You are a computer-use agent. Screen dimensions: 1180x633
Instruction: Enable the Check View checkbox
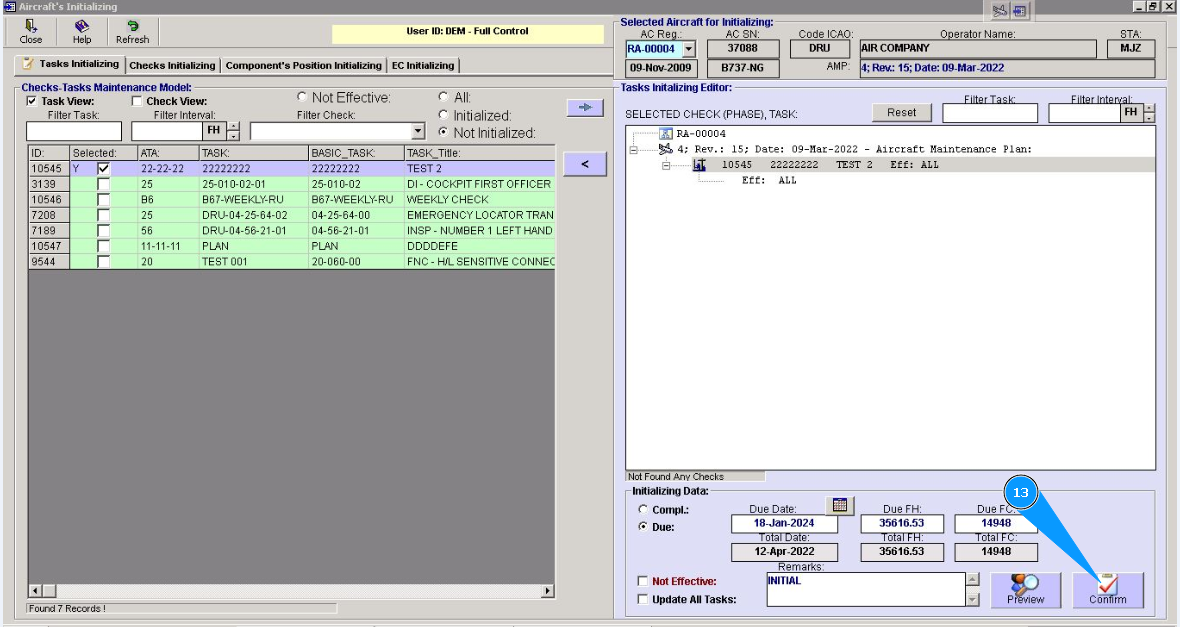[138, 101]
